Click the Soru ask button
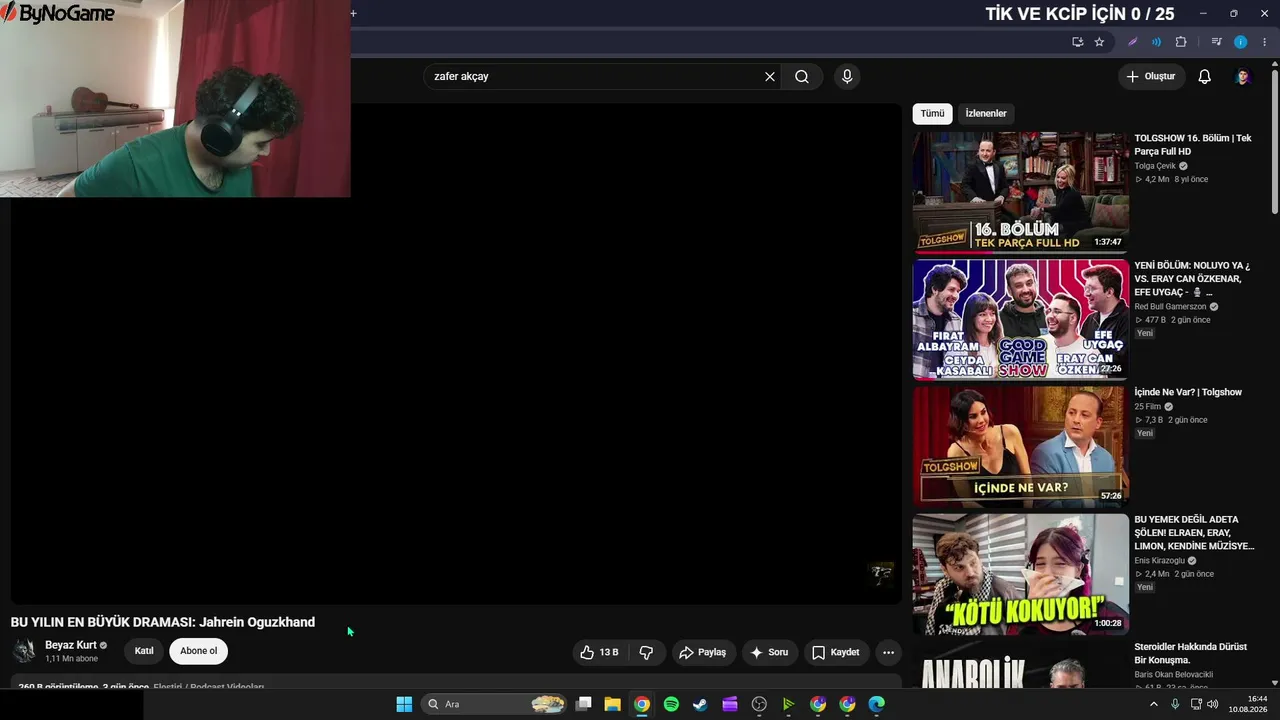Image resolution: width=1280 pixels, height=720 pixels. pyautogui.click(x=769, y=652)
